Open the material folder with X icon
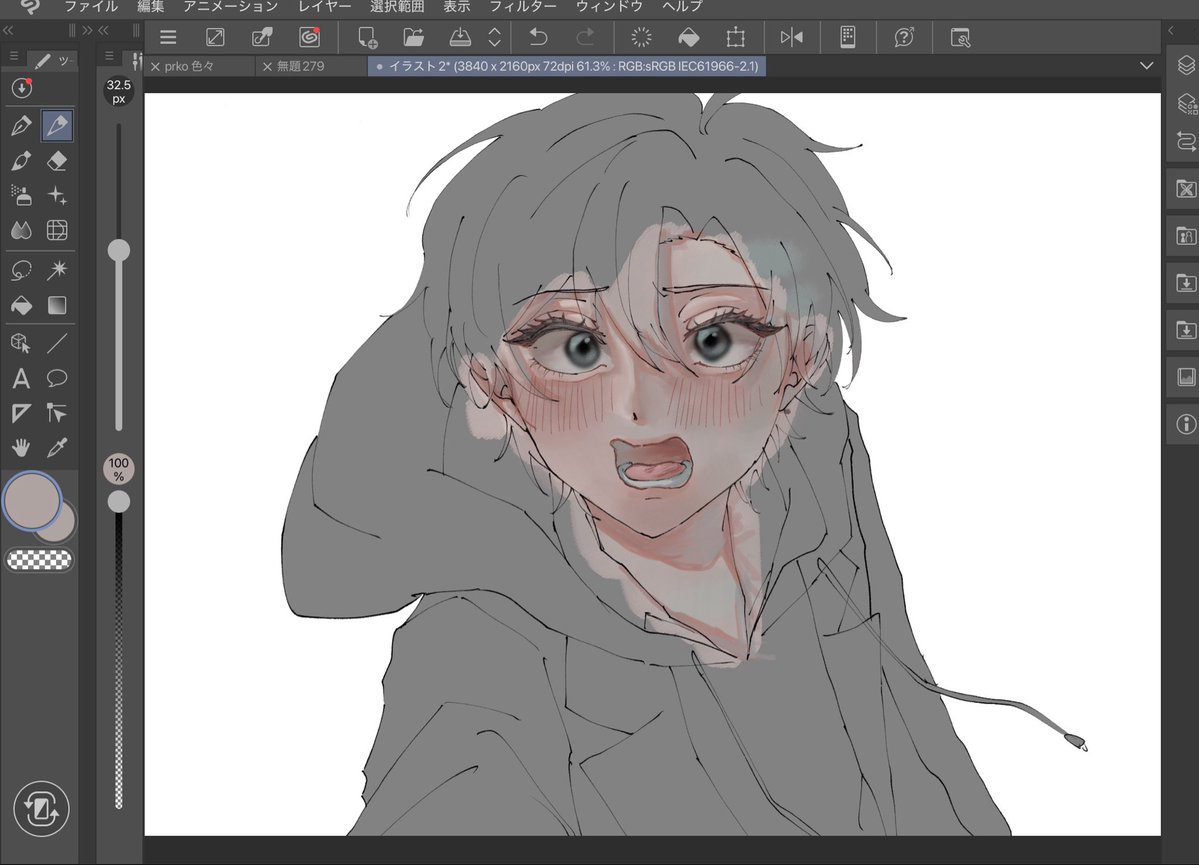Image resolution: width=1199 pixels, height=865 pixels. coord(1186,189)
